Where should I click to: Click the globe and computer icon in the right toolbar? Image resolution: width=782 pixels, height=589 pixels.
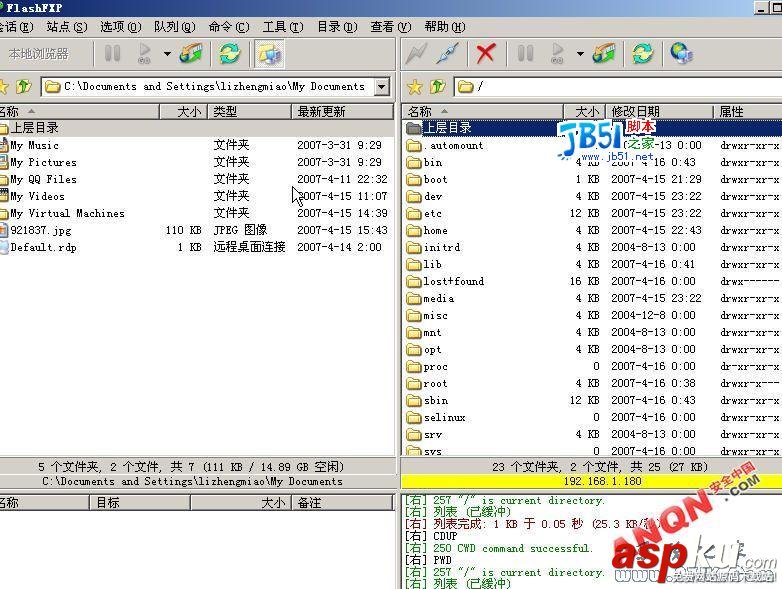coord(681,53)
